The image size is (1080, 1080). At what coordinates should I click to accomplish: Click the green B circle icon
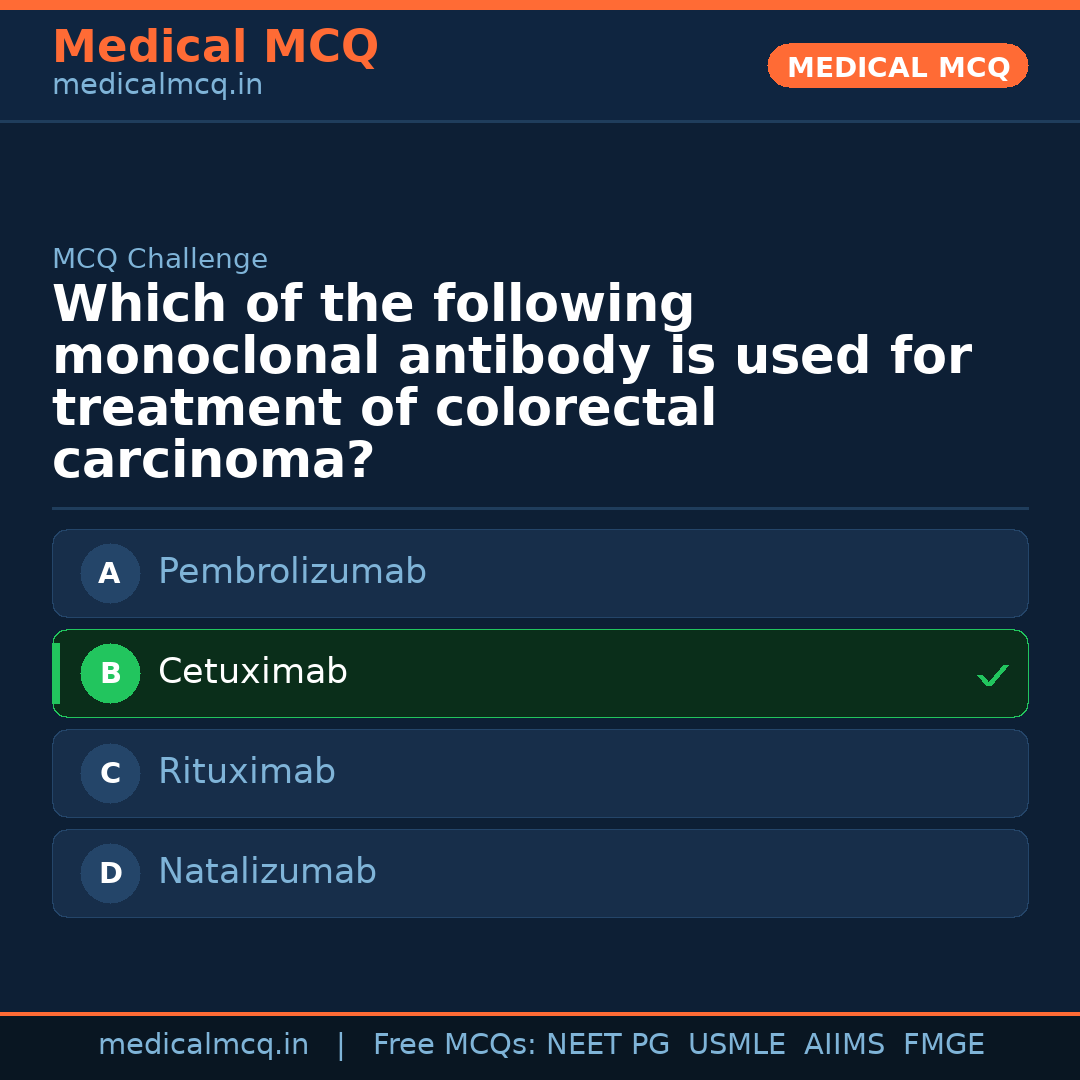click(x=110, y=673)
